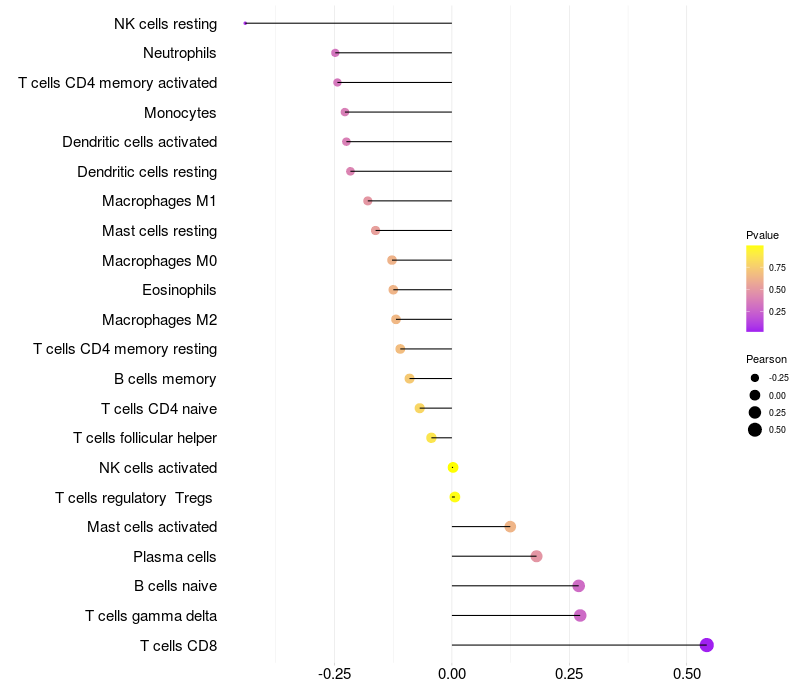Click the T cells regulatory Tregs dot
Image resolution: width=800 pixels, height=700 pixels.
click(x=455, y=497)
